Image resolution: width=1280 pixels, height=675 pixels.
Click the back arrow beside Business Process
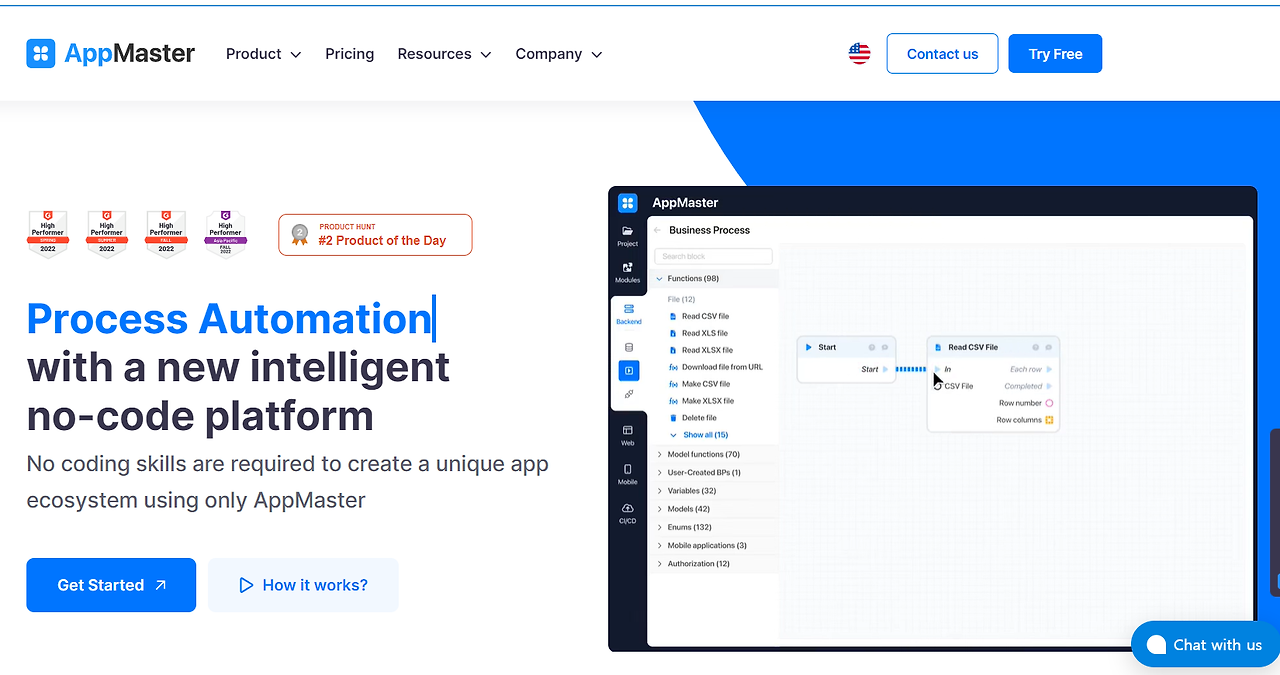(658, 230)
